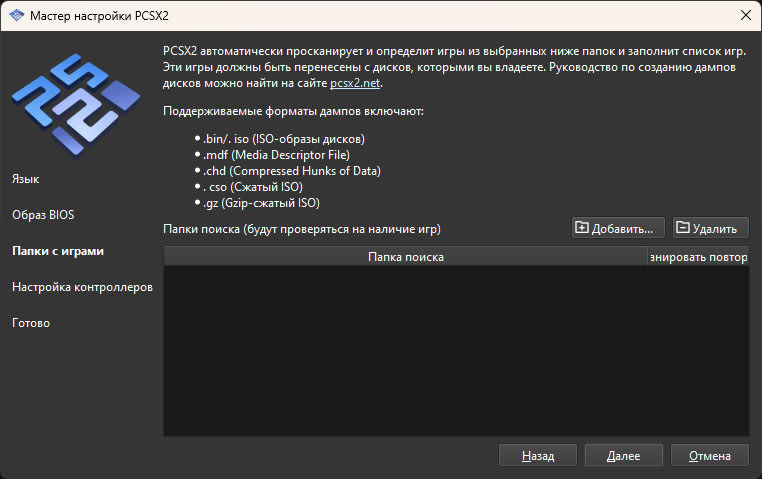
Task: Click the recursive scan column header
Action: (x=698, y=257)
